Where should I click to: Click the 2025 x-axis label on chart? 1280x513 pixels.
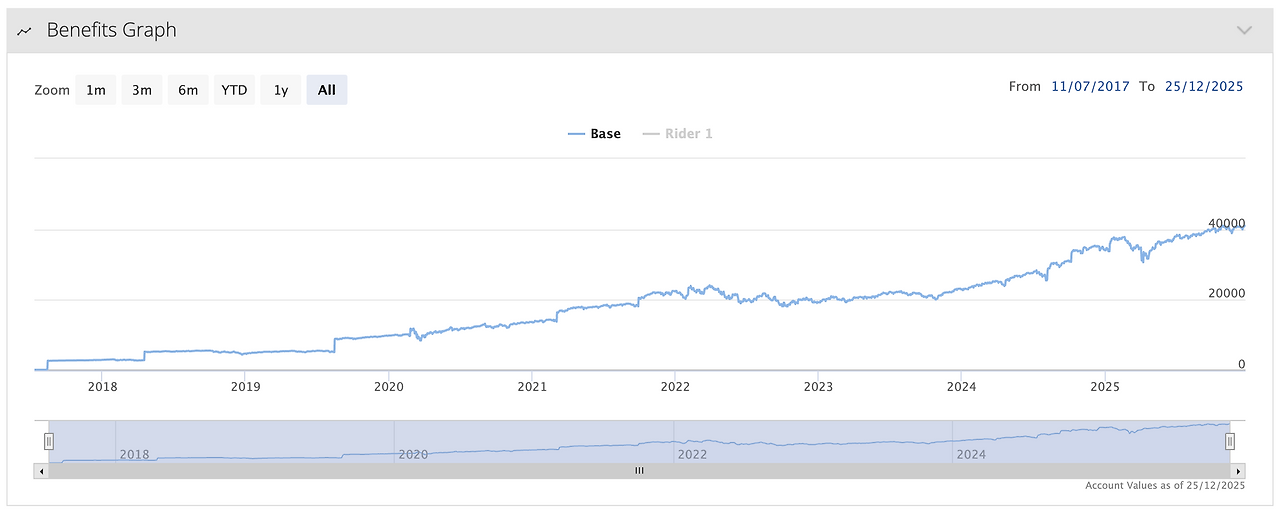click(1105, 387)
